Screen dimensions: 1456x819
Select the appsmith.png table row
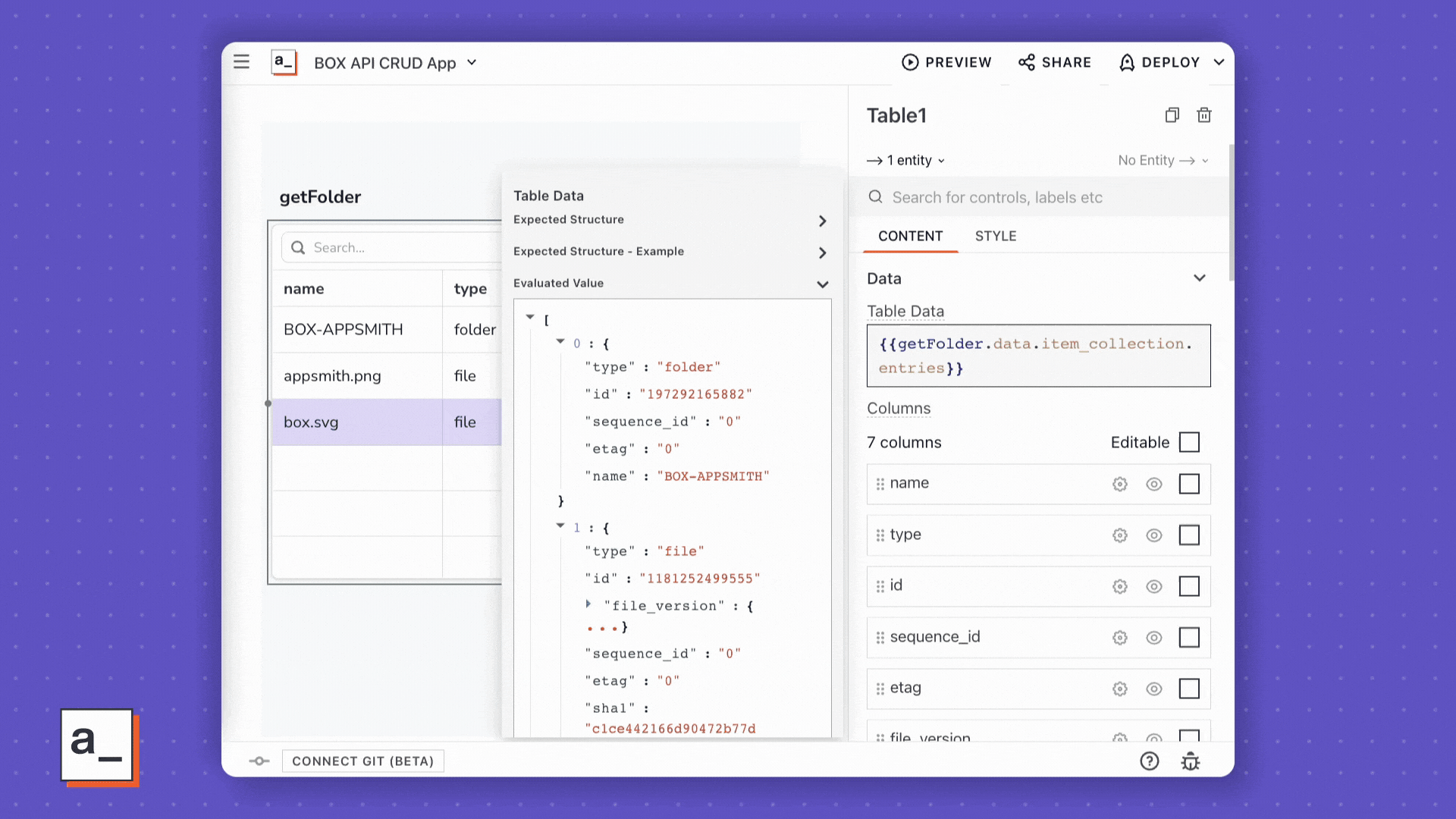(x=387, y=376)
